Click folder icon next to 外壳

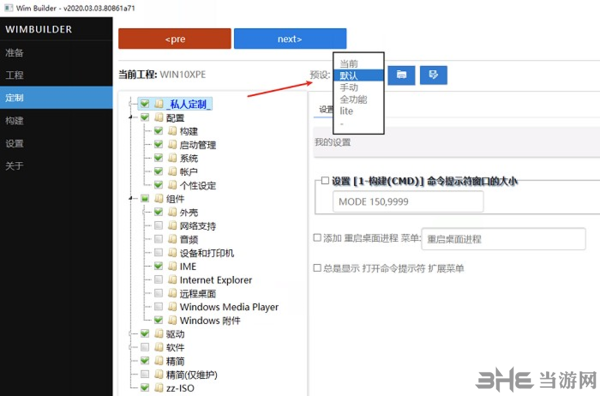pyautogui.click(x=173, y=212)
